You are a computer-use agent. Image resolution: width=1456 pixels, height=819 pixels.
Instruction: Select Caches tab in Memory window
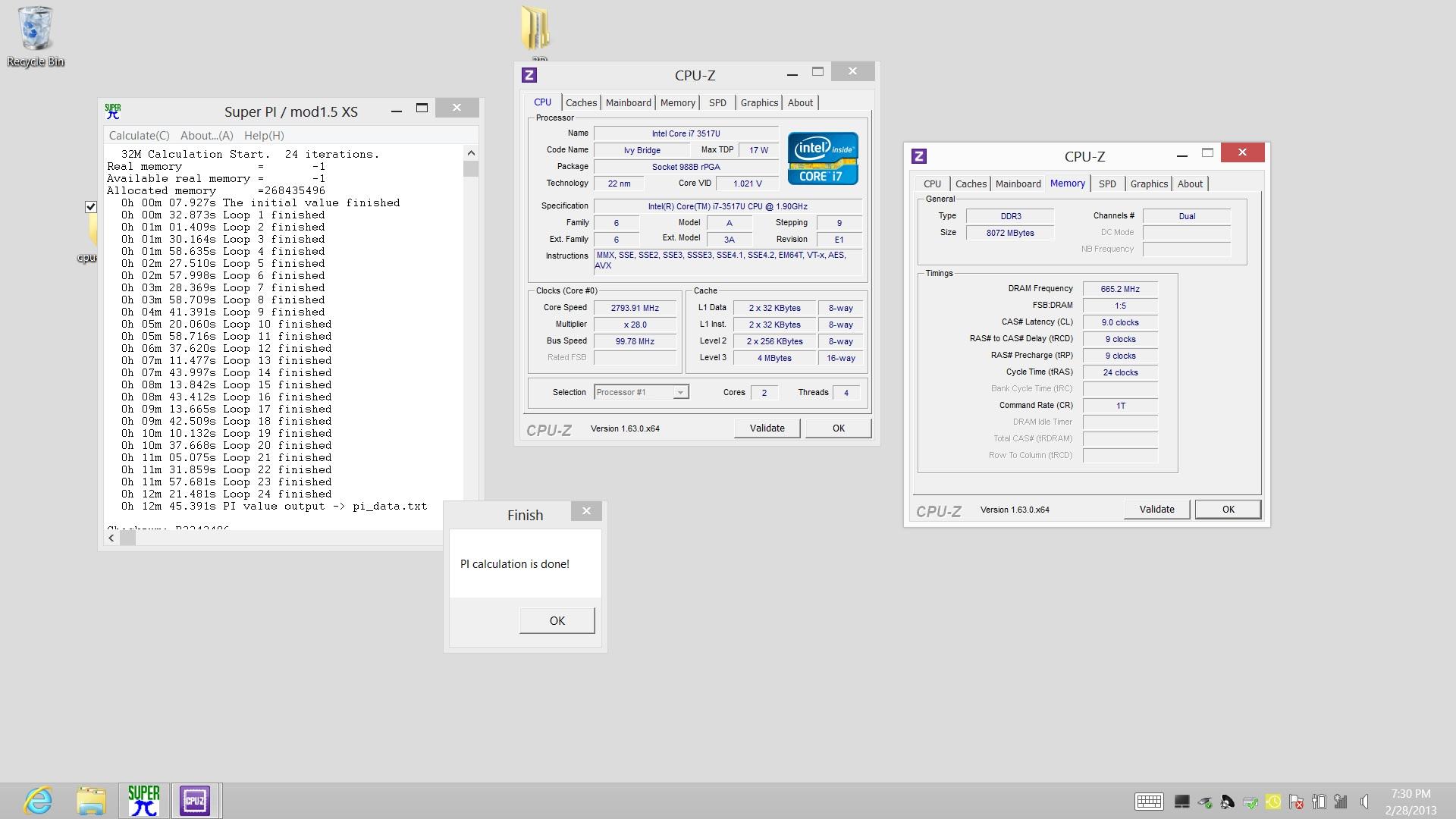click(x=971, y=184)
